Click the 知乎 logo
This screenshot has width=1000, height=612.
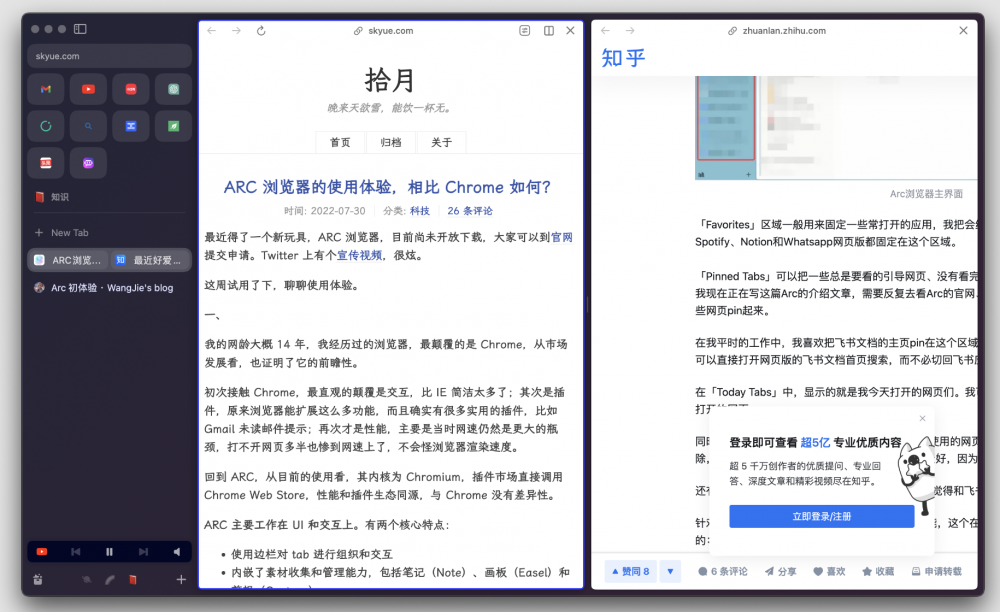[623, 58]
